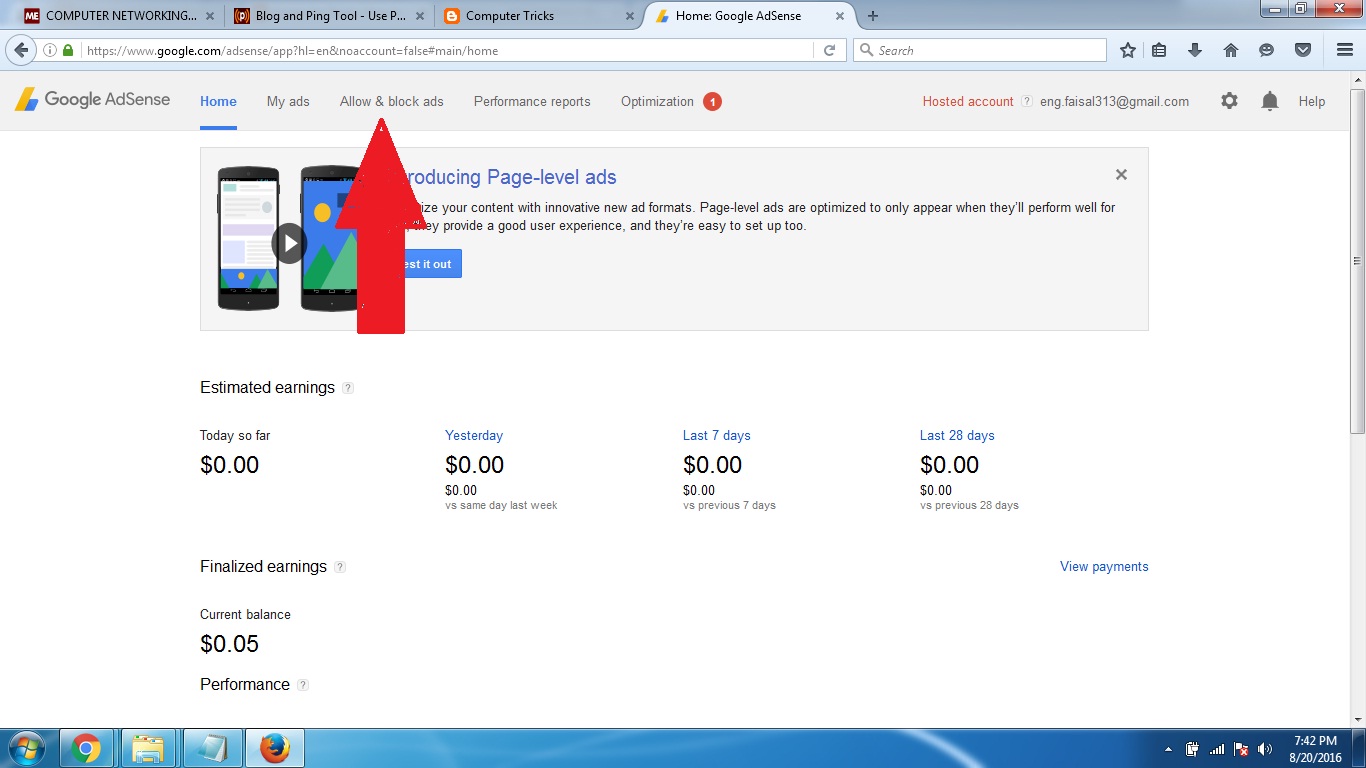Open the notepad icon in taskbar
The height and width of the screenshot is (768, 1366).
click(212, 748)
